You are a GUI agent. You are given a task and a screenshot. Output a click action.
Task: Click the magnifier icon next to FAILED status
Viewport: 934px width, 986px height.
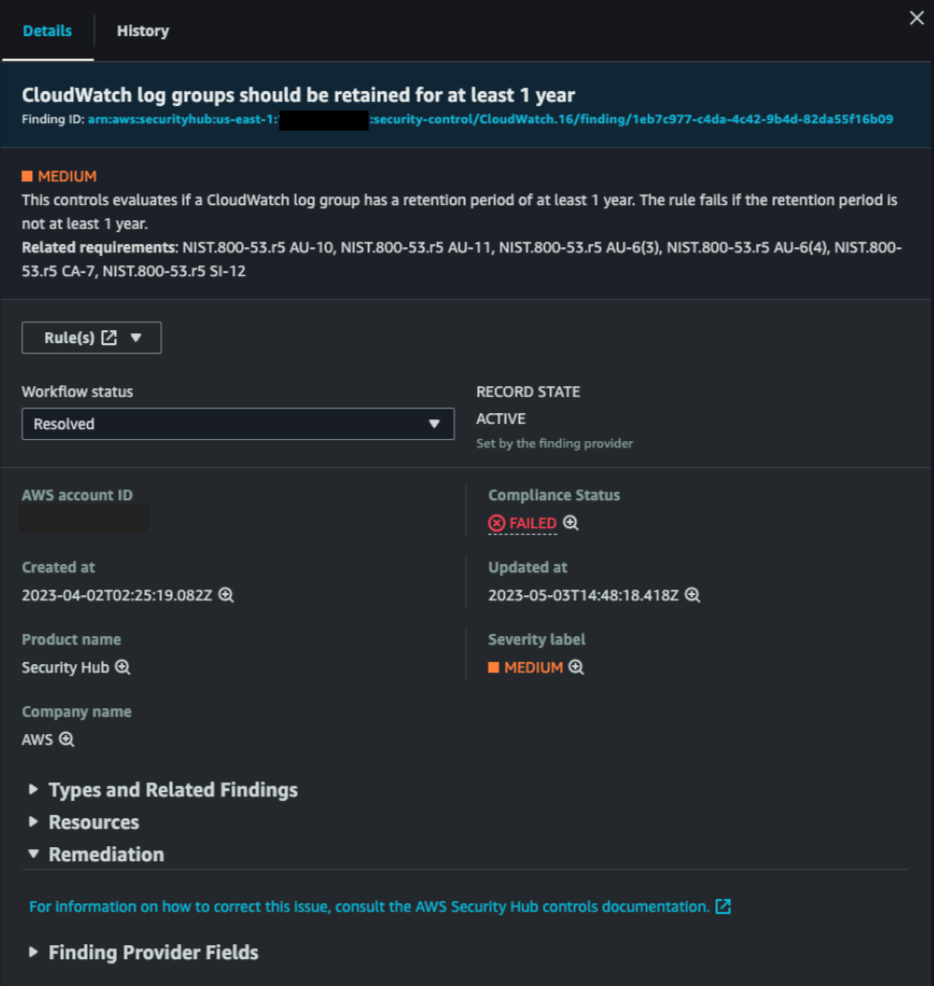570,523
